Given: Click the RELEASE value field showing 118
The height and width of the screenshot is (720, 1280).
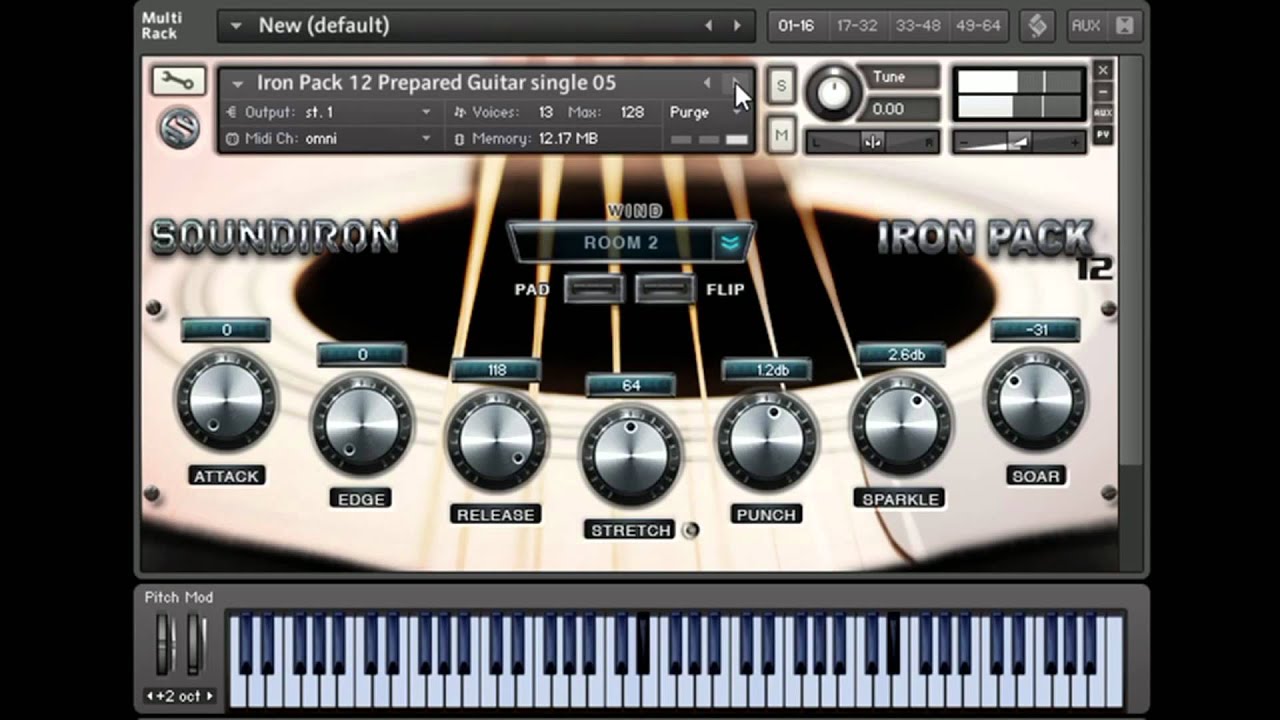Looking at the screenshot, I should tap(496, 370).
